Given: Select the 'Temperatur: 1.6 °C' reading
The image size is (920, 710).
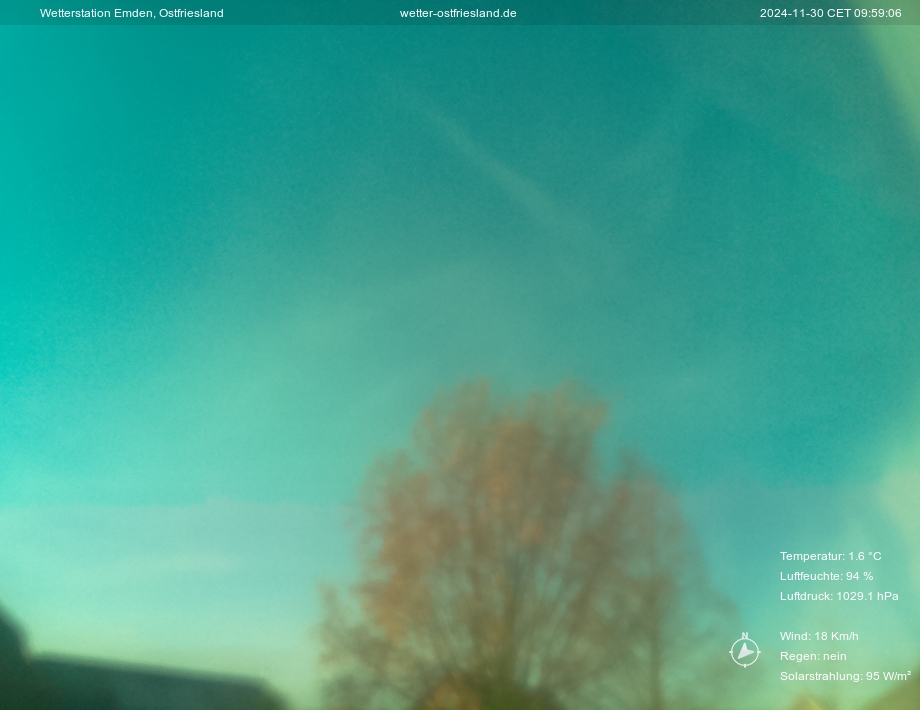Looking at the screenshot, I should click(830, 556).
